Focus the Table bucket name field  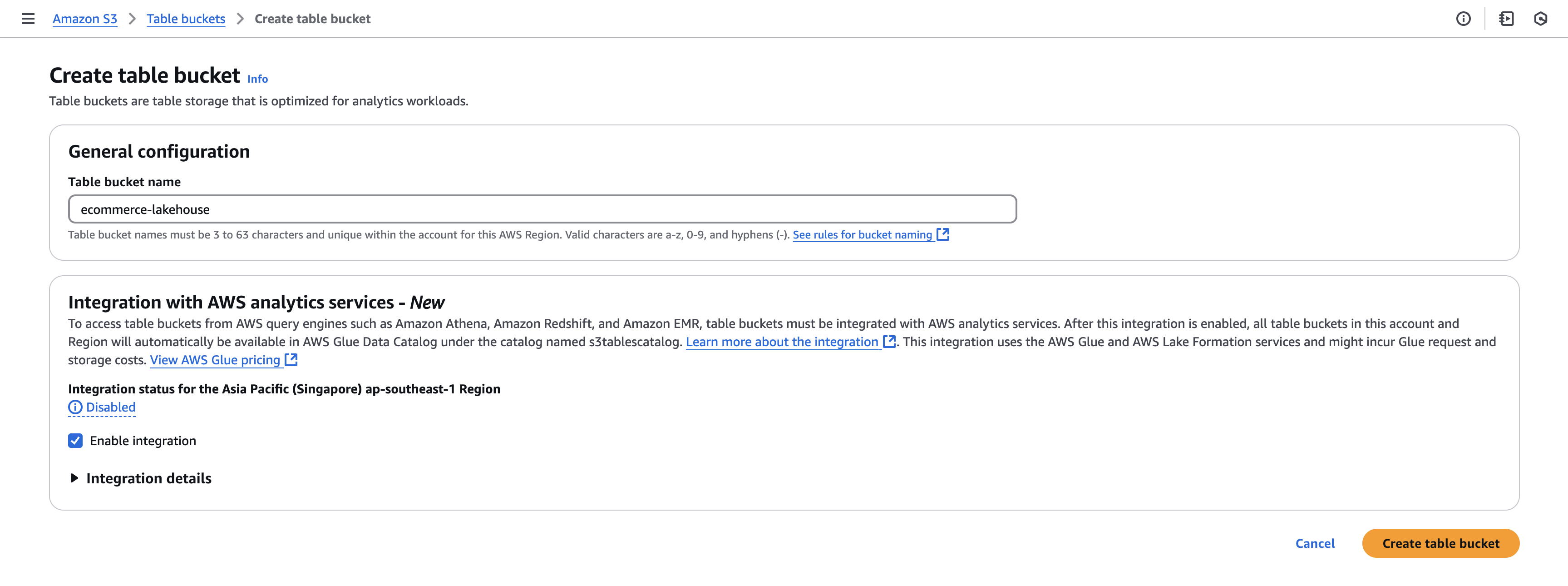(542, 209)
